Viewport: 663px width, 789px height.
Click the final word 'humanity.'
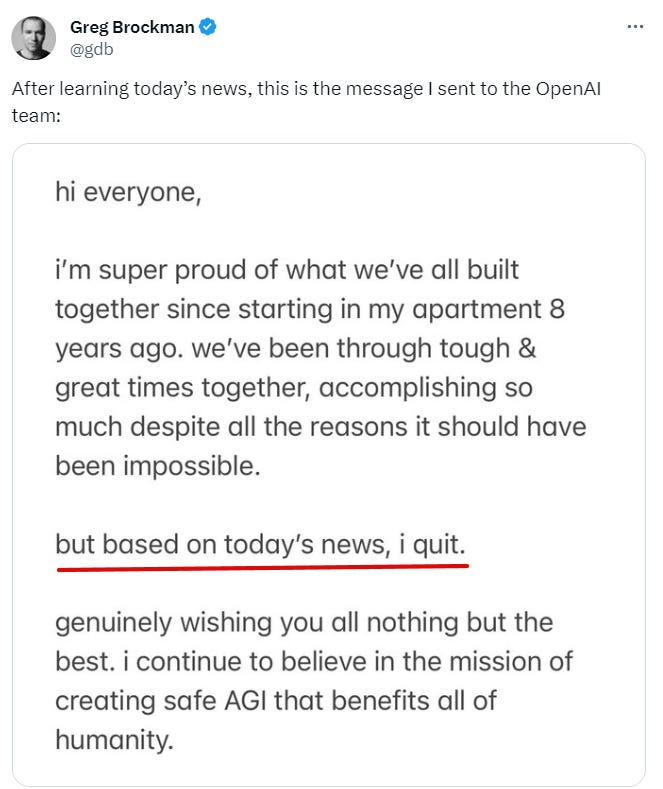[x=115, y=741]
